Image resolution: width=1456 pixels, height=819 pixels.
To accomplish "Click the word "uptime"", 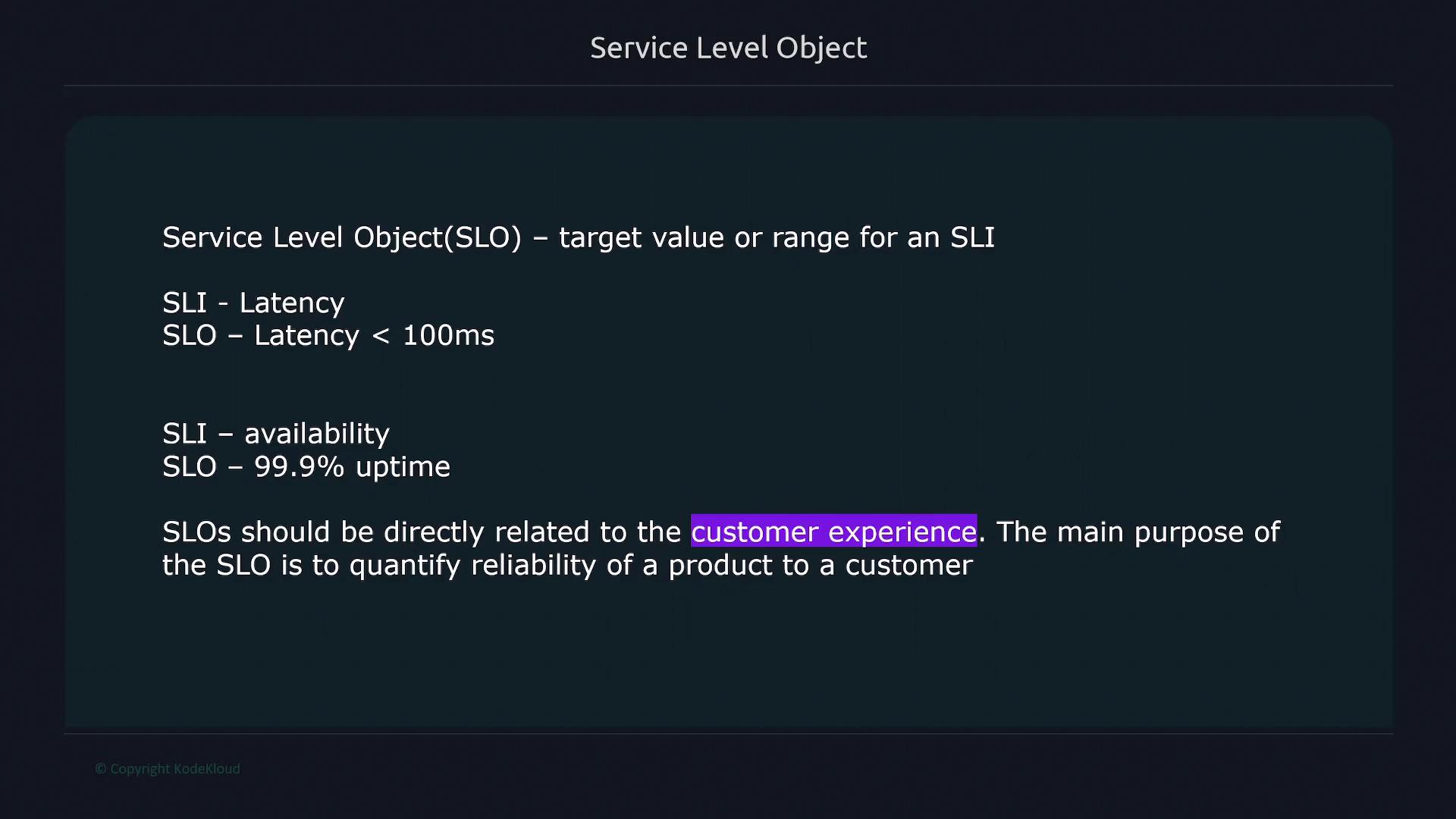I will [x=403, y=466].
